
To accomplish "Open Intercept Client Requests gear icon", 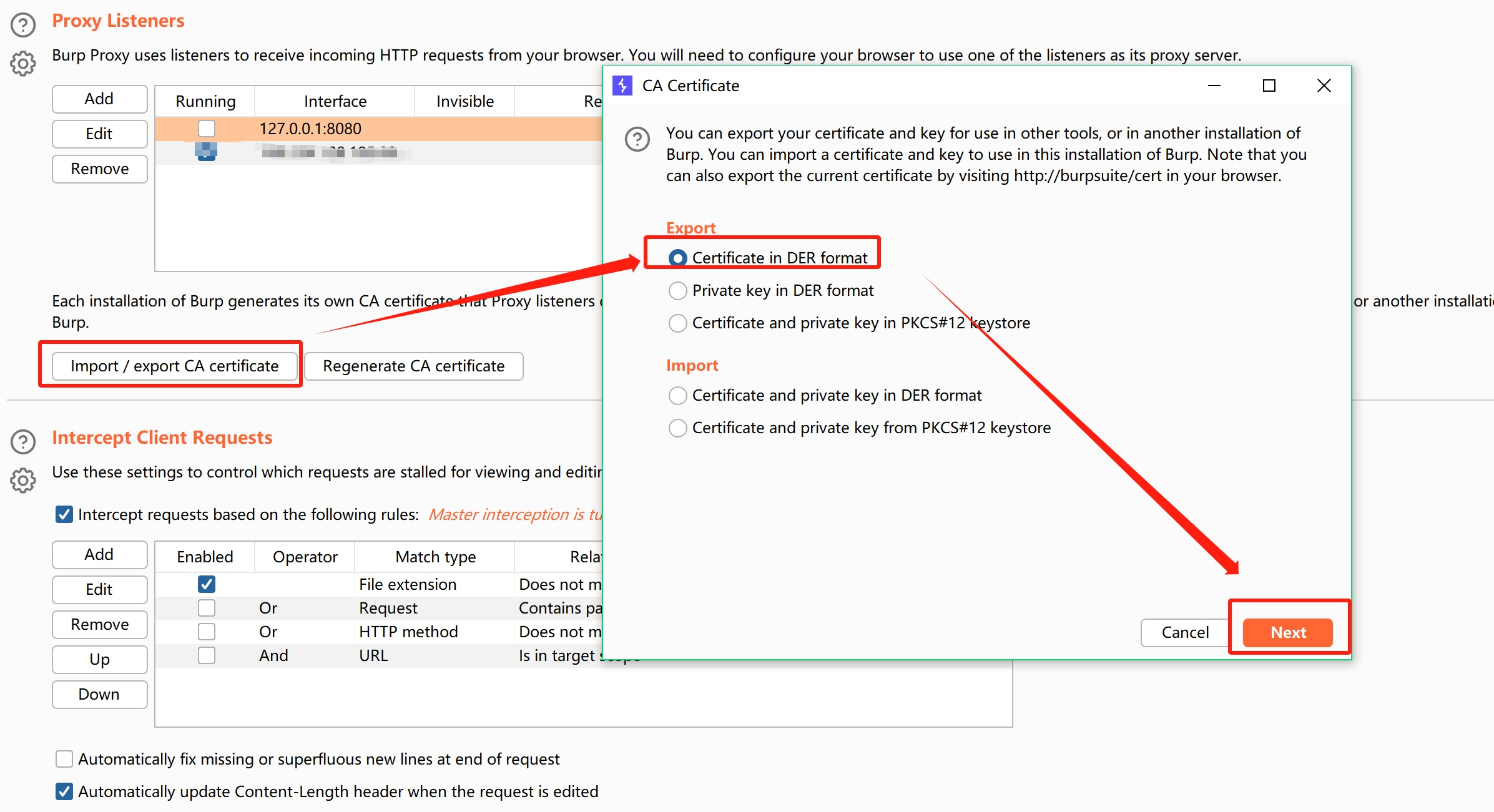I will [23, 480].
